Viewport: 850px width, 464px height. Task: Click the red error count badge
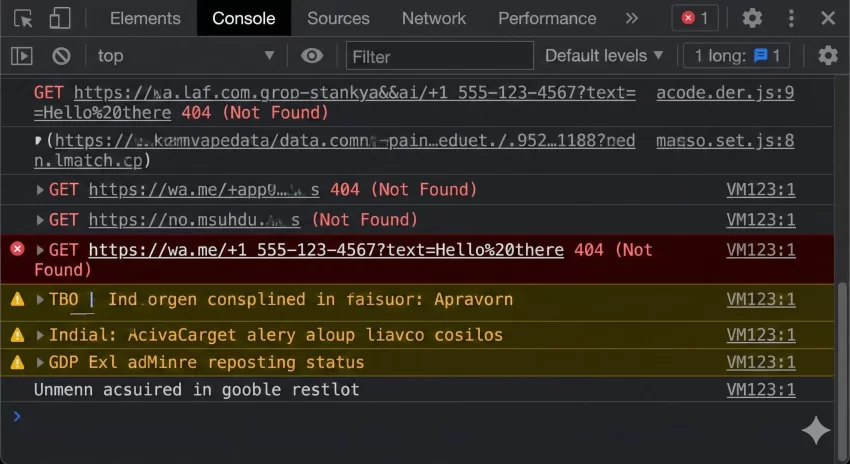click(x=695, y=18)
